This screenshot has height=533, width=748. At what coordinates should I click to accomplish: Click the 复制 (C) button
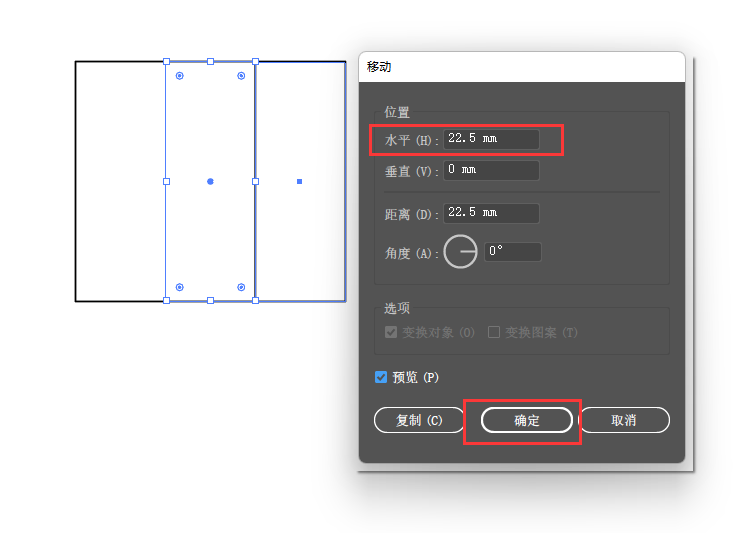(x=419, y=420)
